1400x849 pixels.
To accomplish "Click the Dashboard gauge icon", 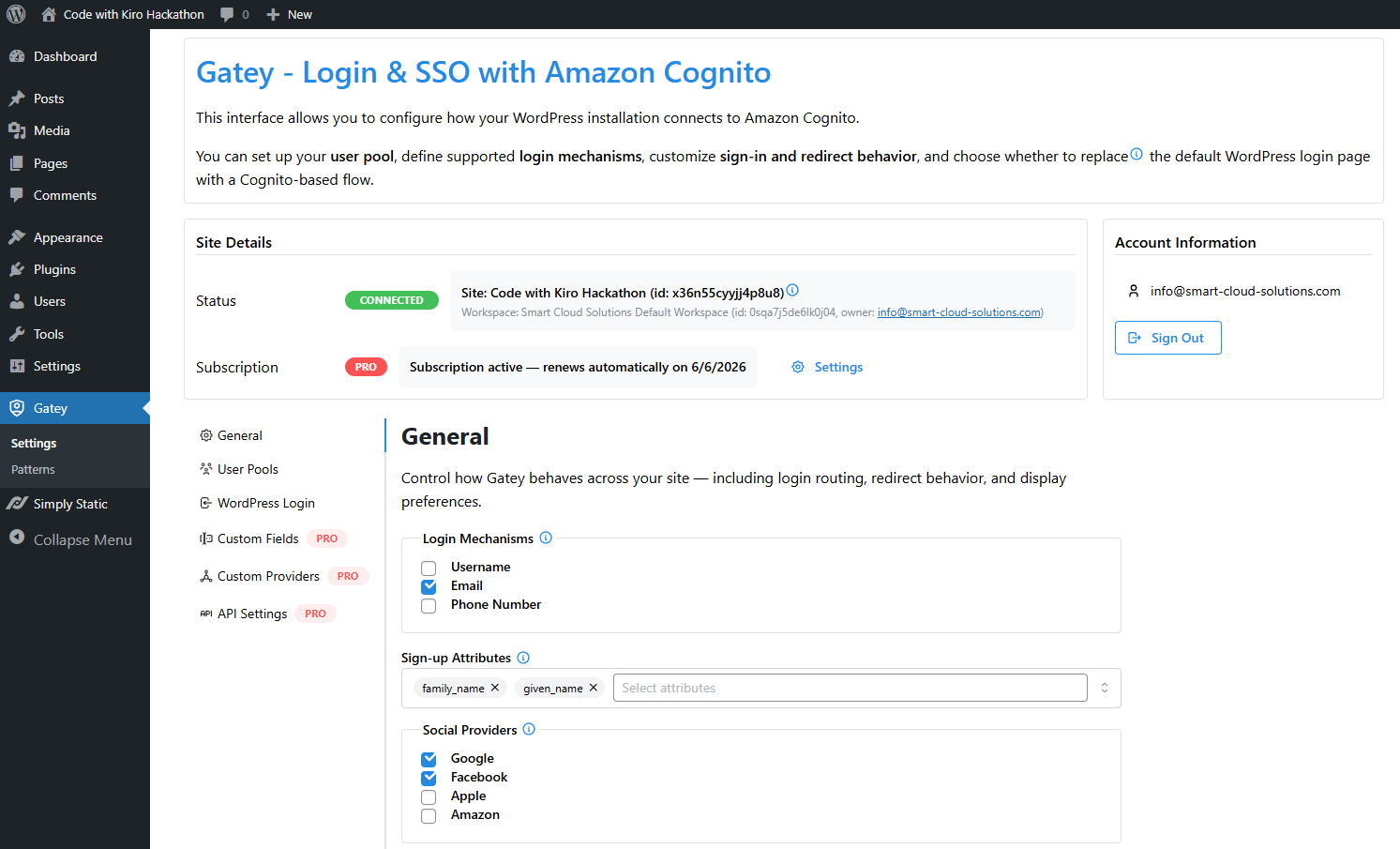I will [x=17, y=56].
